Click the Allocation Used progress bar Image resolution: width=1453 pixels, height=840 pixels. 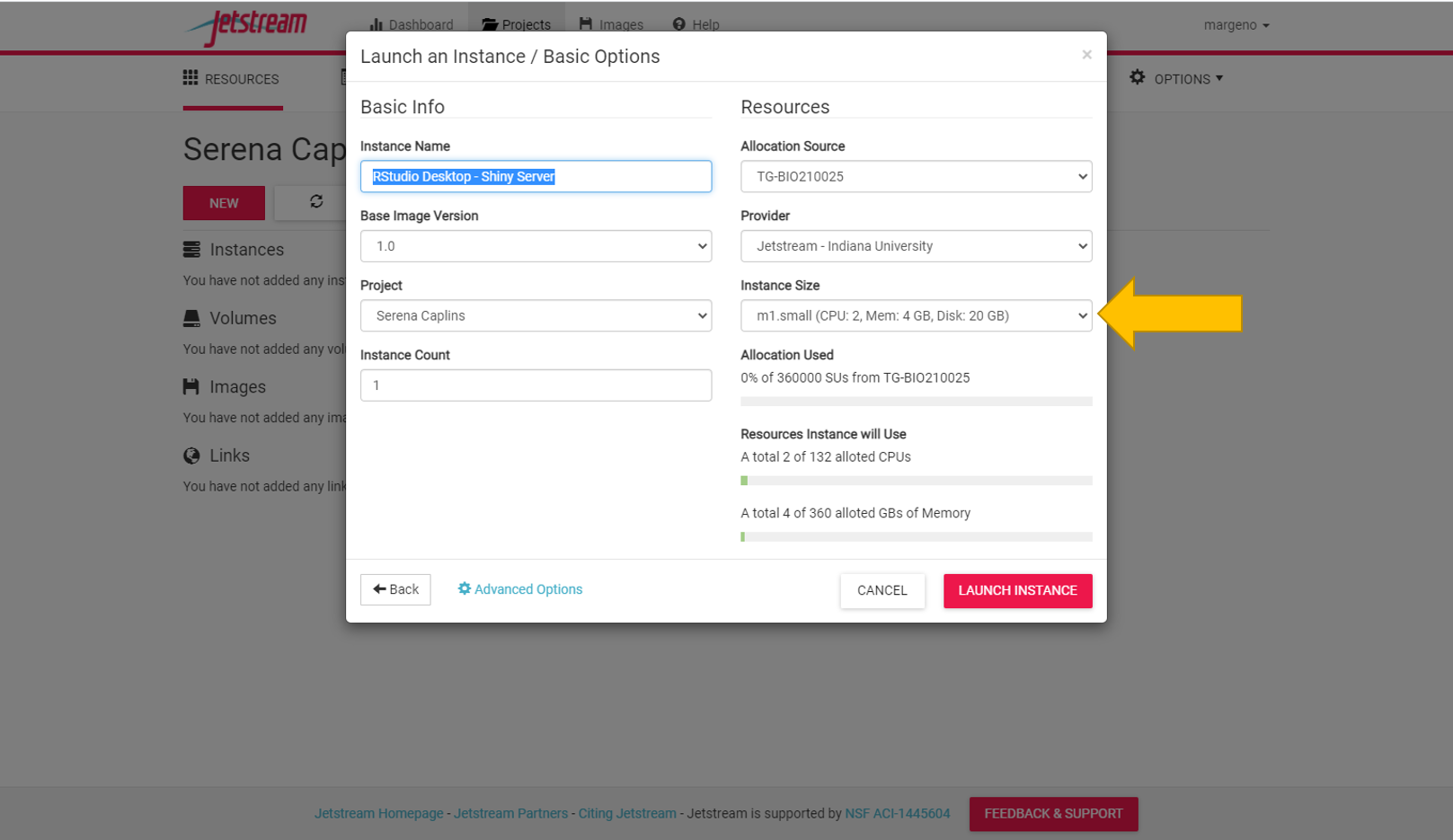click(x=916, y=402)
